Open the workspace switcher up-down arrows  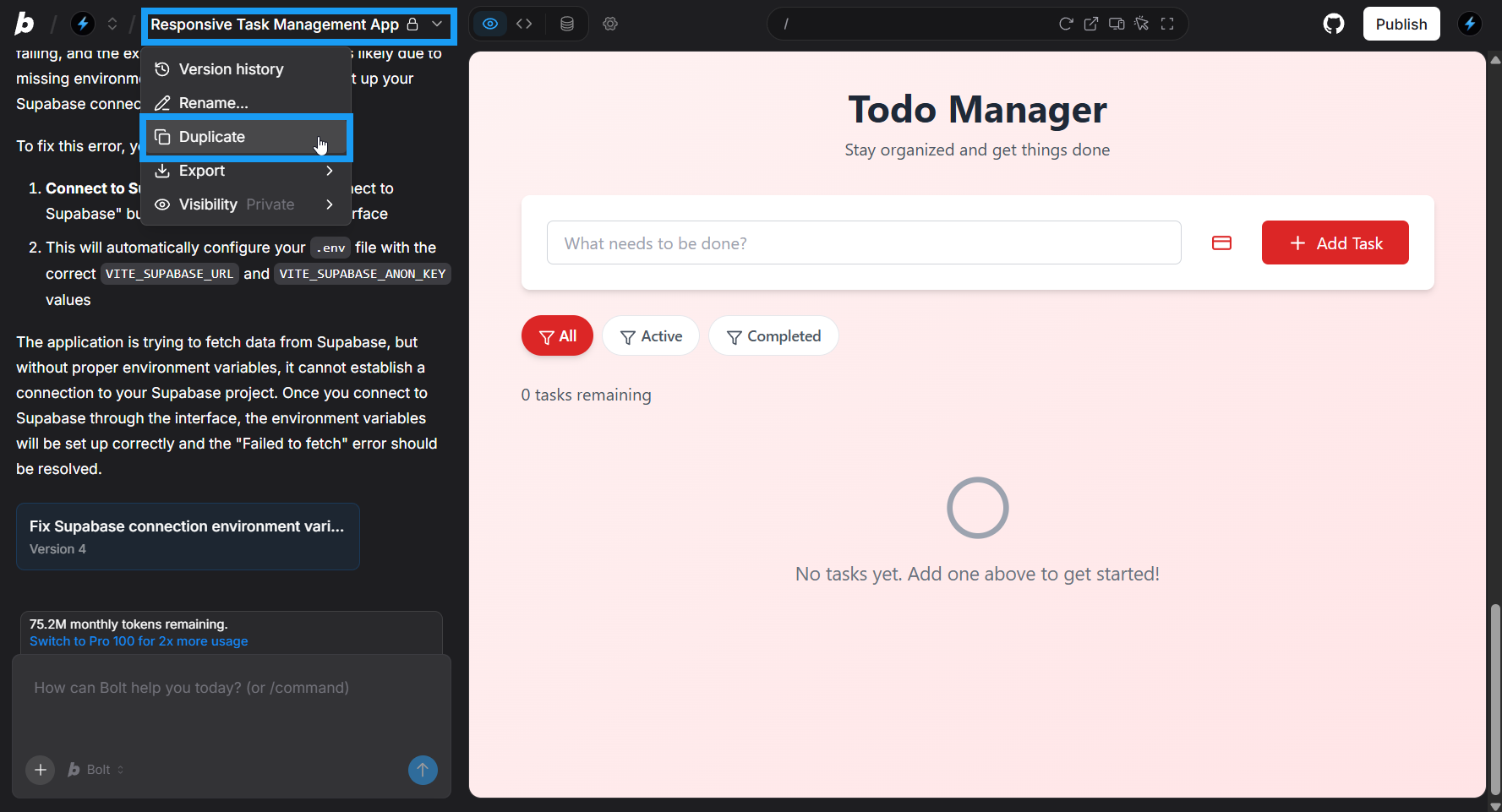point(112,24)
